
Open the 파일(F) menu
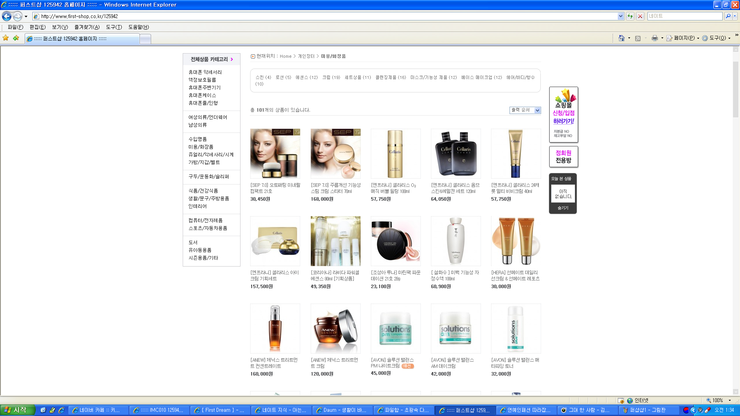coord(15,27)
